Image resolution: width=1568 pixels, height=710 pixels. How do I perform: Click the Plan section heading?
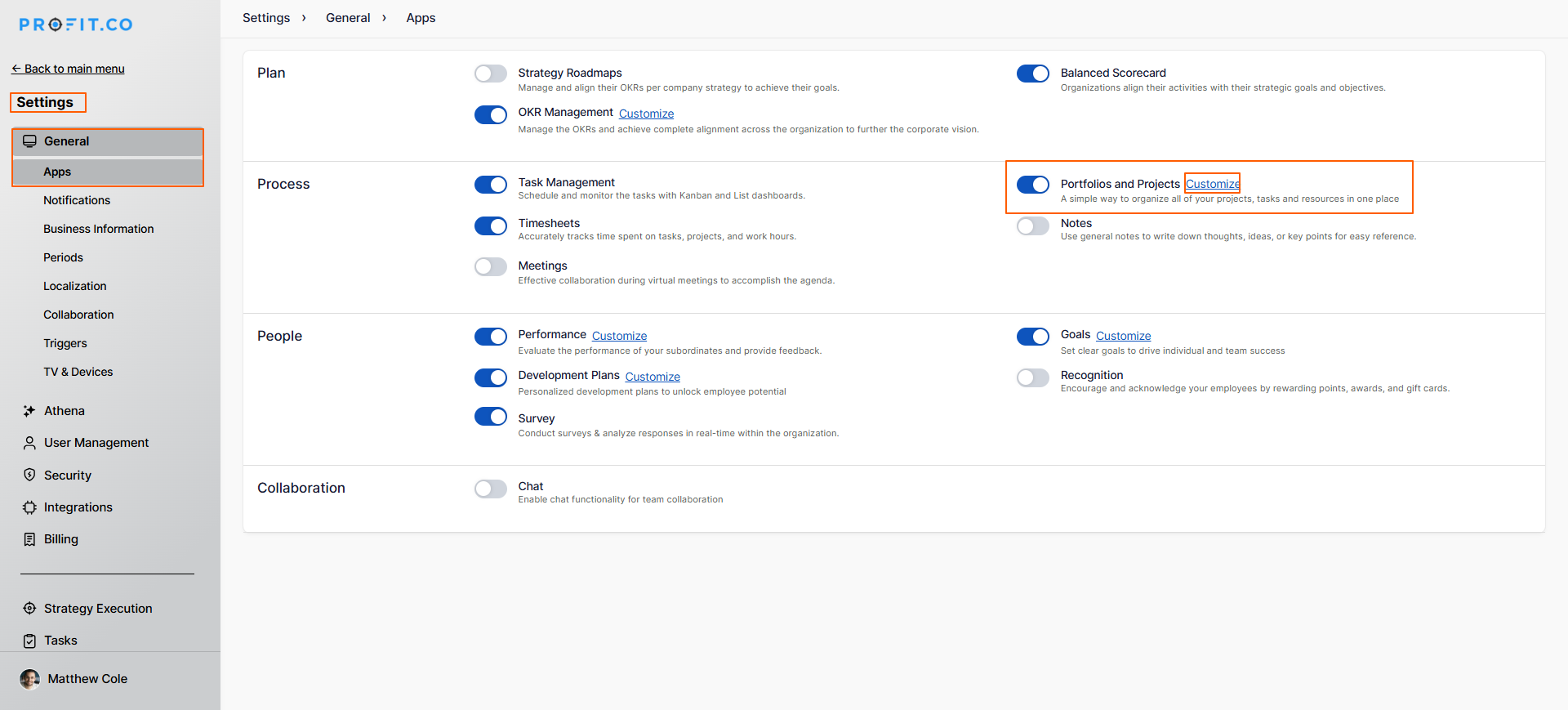pos(271,73)
